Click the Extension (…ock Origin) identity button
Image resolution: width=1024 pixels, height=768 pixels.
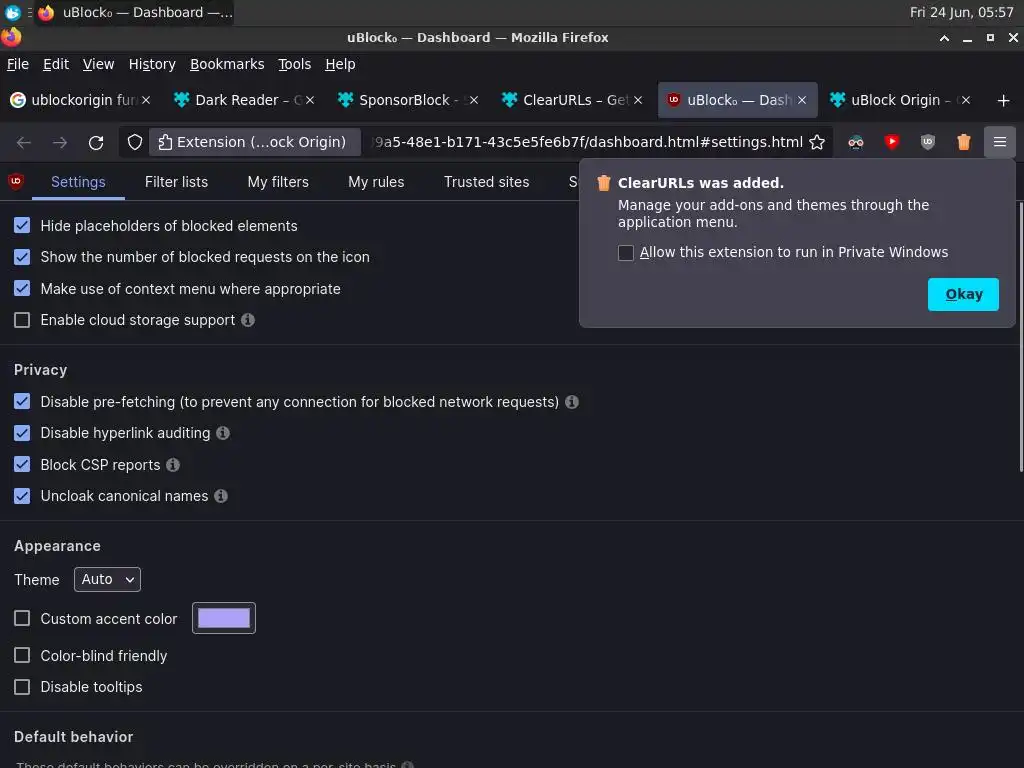coord(255,142)
